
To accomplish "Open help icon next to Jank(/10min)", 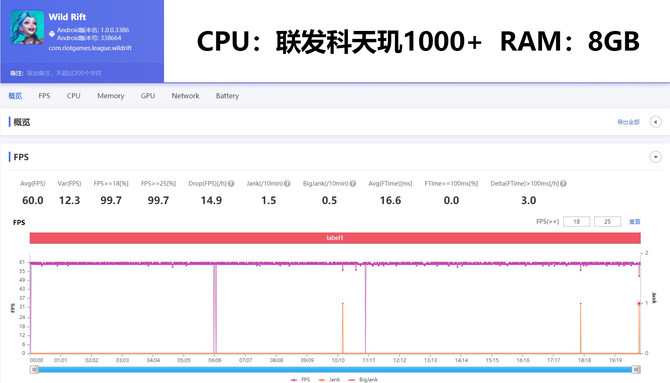I will click(x=287, y=183).
